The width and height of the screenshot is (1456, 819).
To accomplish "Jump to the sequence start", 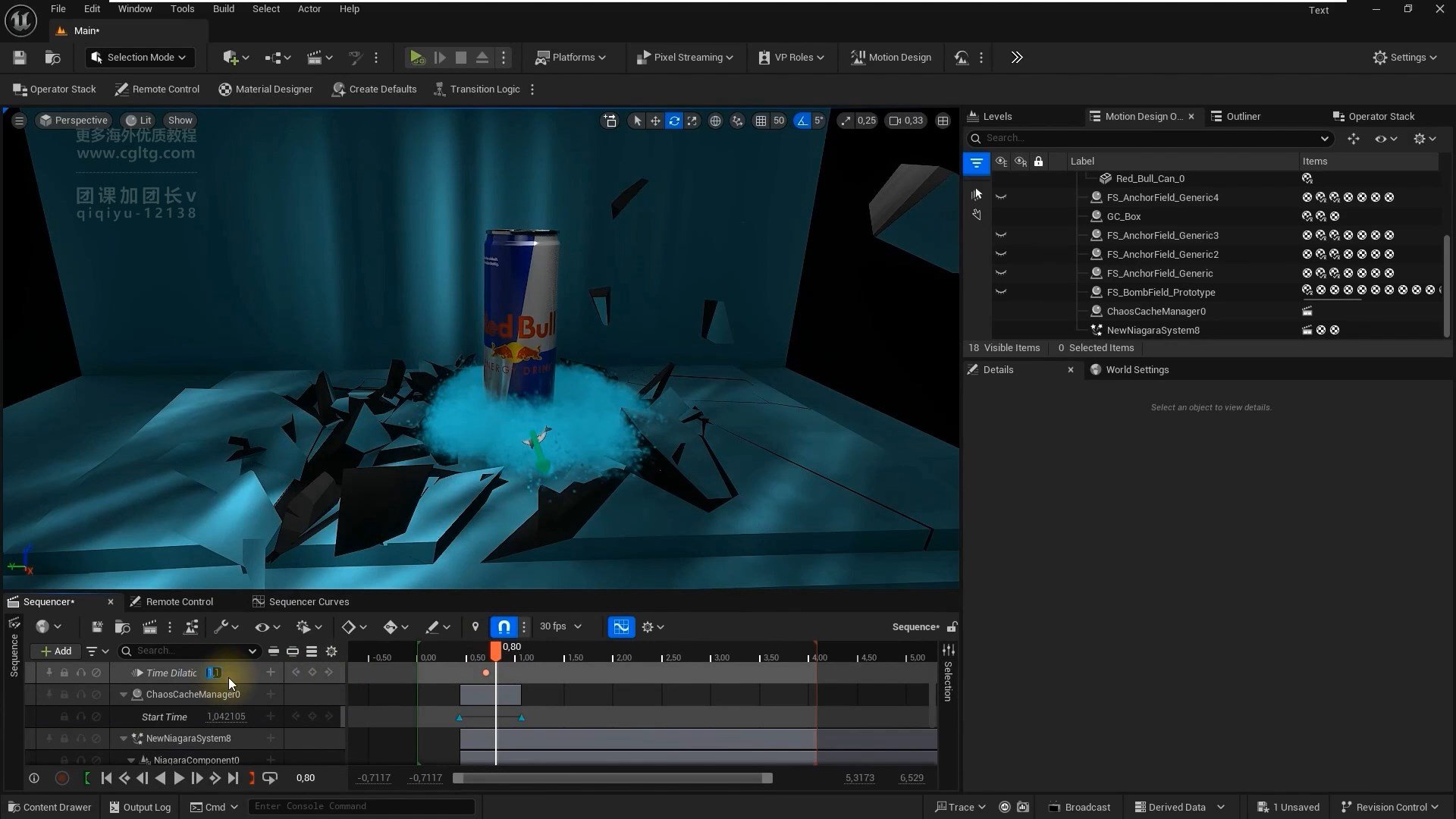I will point(106,778).
